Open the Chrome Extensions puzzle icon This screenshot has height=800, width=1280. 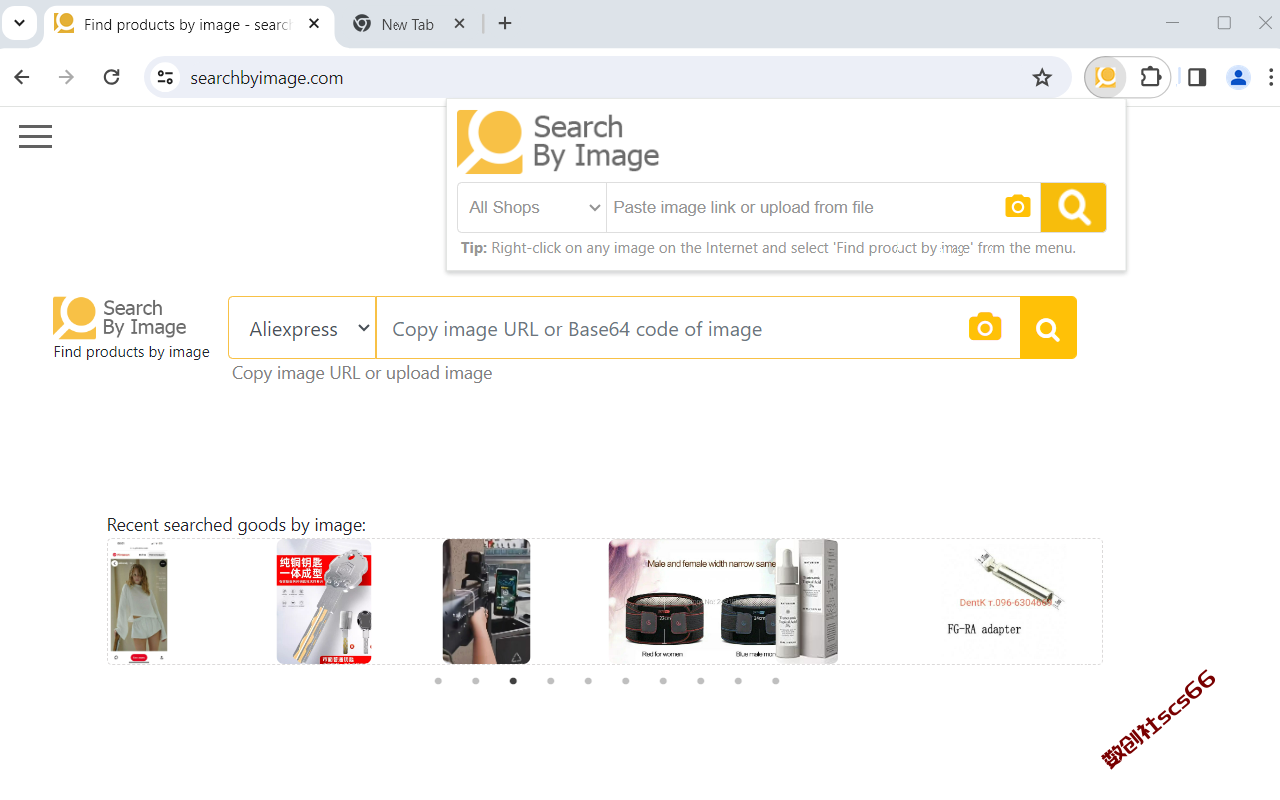click(1151, 77)
